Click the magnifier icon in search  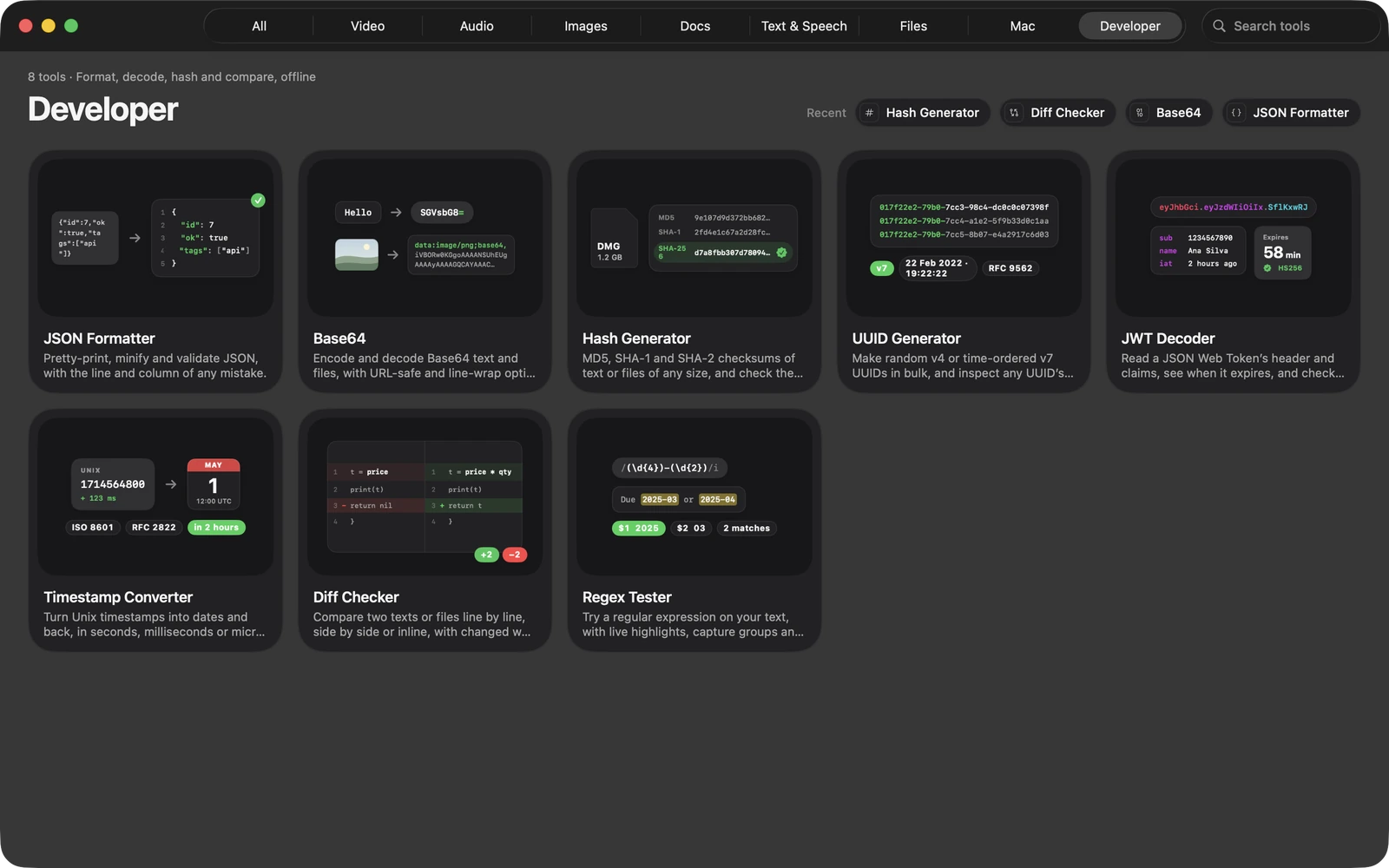[1219, 26]
